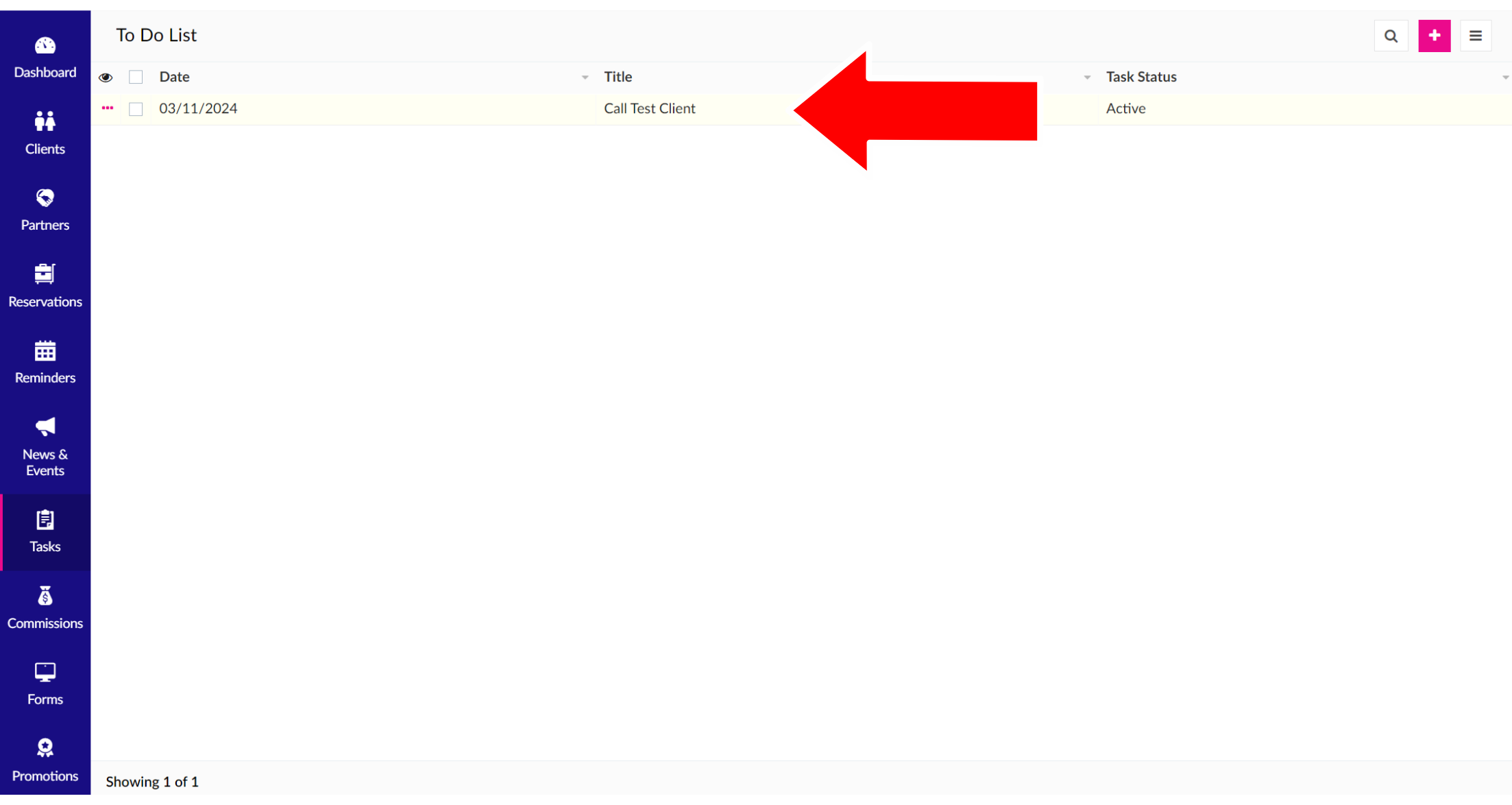
Task: Check the 03/11/2024 task row checkbox
Action: (x=136, y=109)
